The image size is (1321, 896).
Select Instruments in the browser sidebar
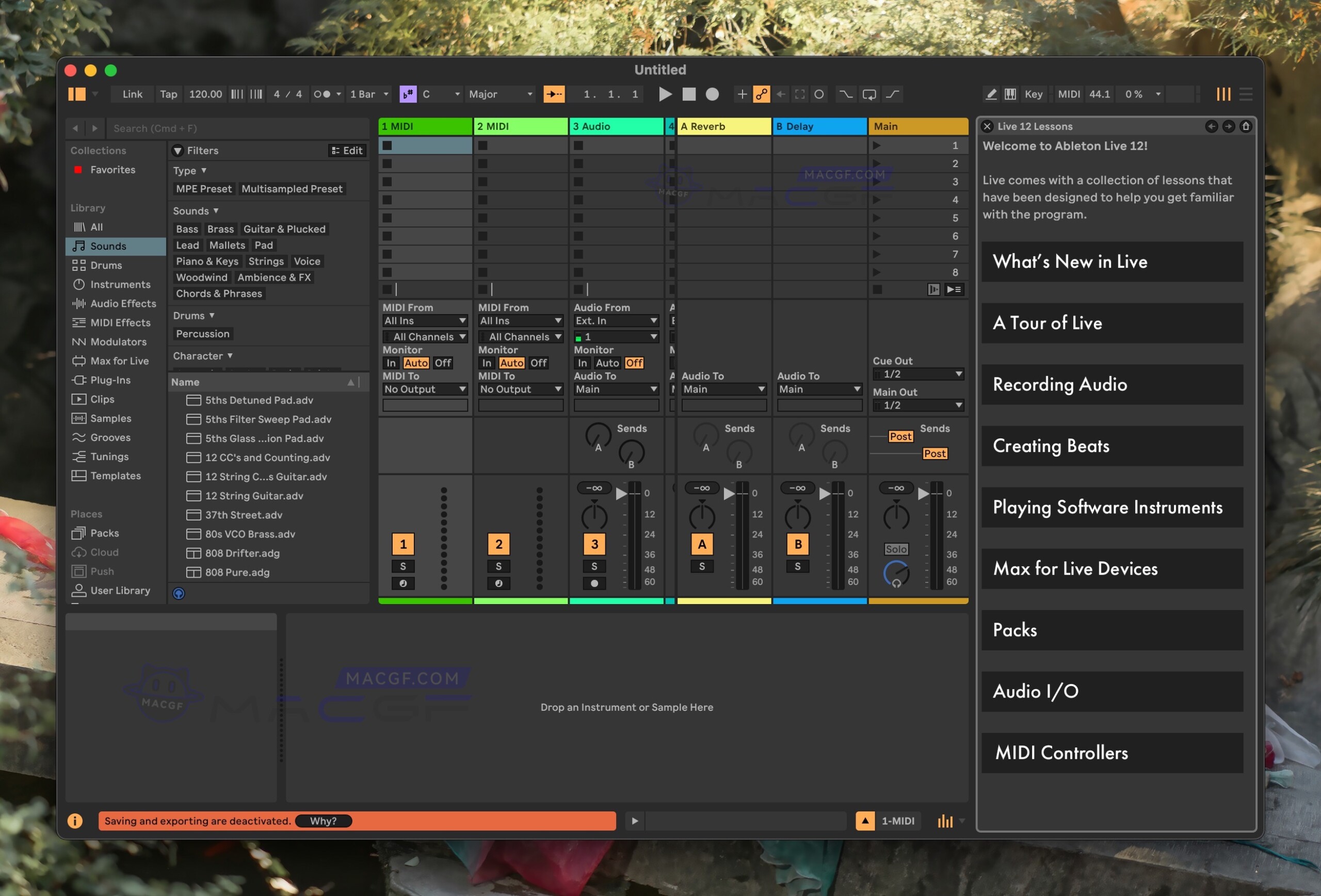point(121,284)
